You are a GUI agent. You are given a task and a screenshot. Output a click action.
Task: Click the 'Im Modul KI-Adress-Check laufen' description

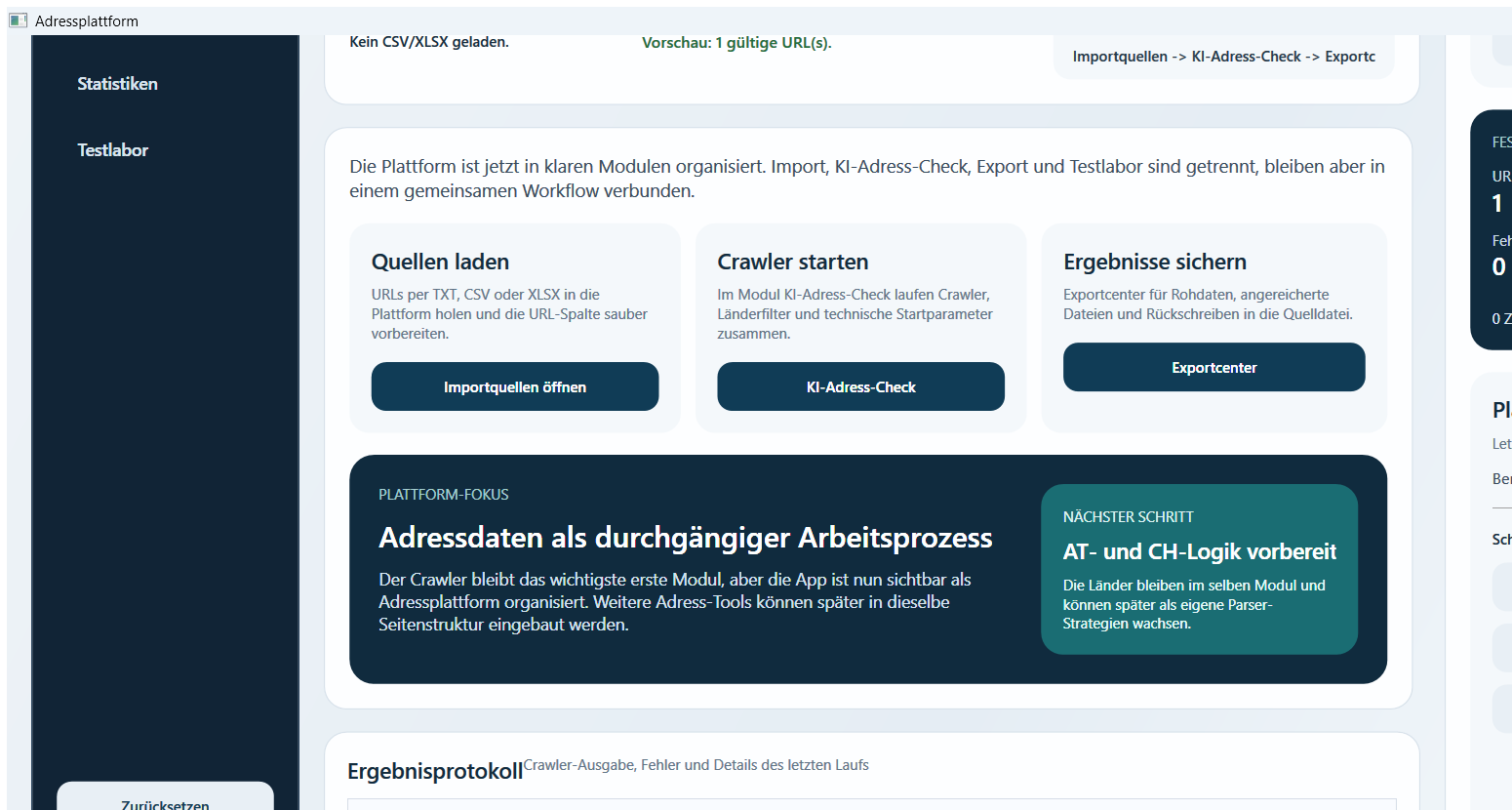[x=855, y=314]
